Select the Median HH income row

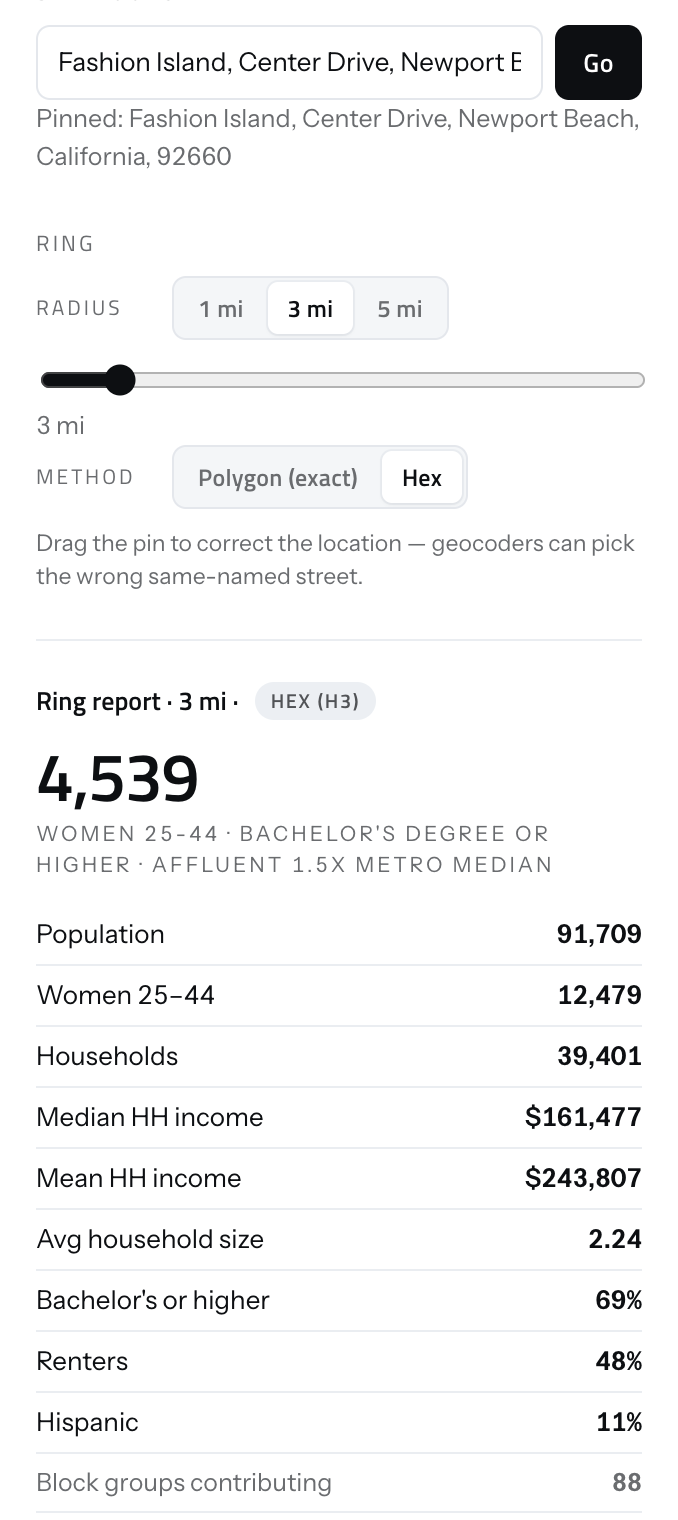pos(339,1117)
